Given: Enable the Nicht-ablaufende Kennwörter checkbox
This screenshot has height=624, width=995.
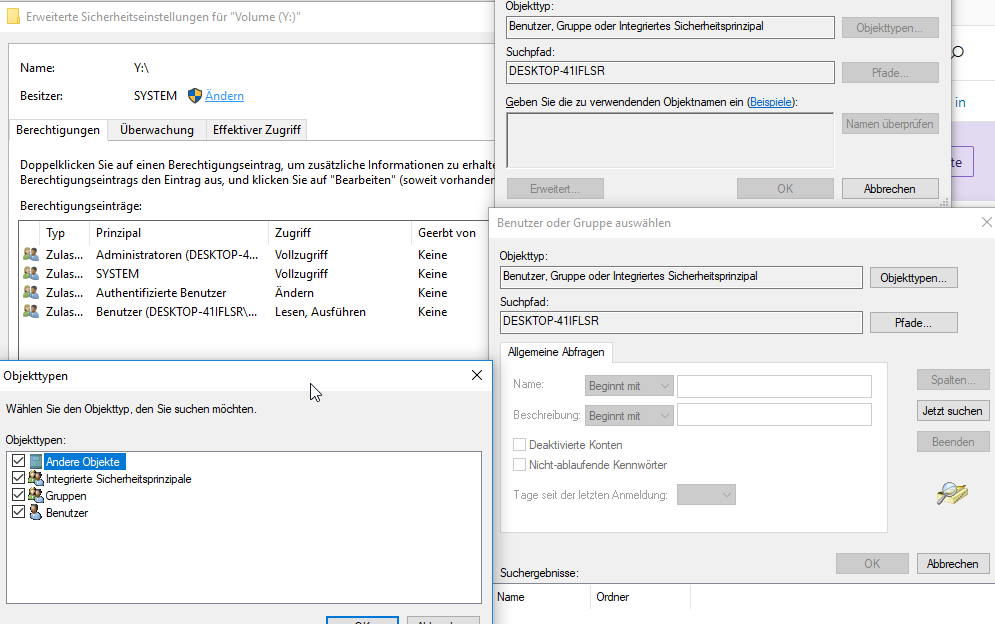Looking at the screenshot, I should [x=519, y=465].
